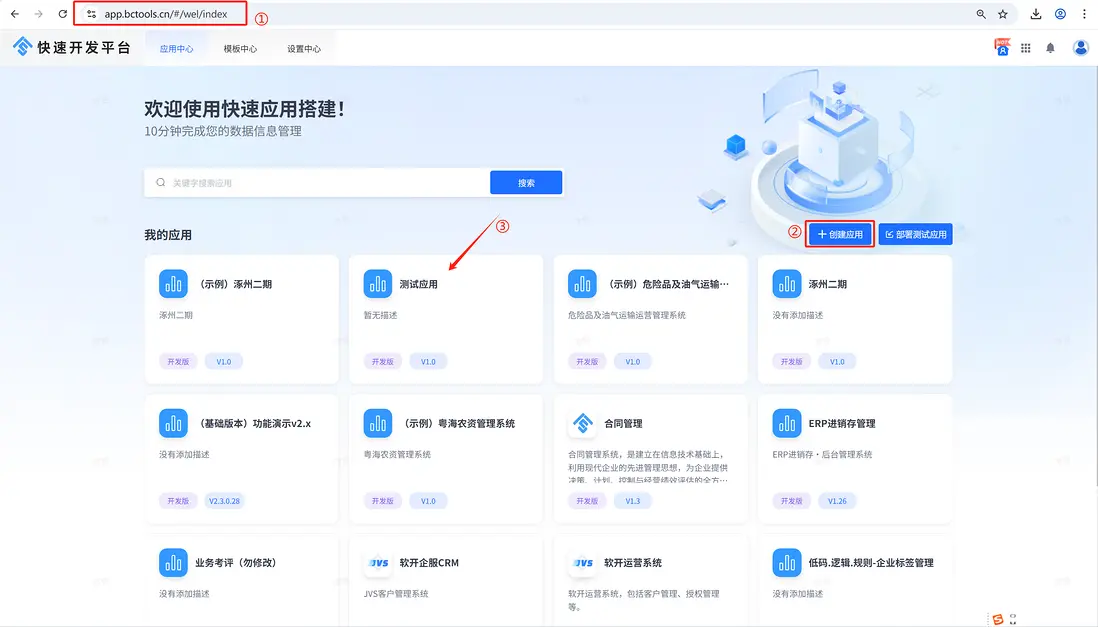Open the (基础版本) 功能演示v2.x app icon
The width and height of the screenshot is (1098, 627).
[x=173, y=423]
